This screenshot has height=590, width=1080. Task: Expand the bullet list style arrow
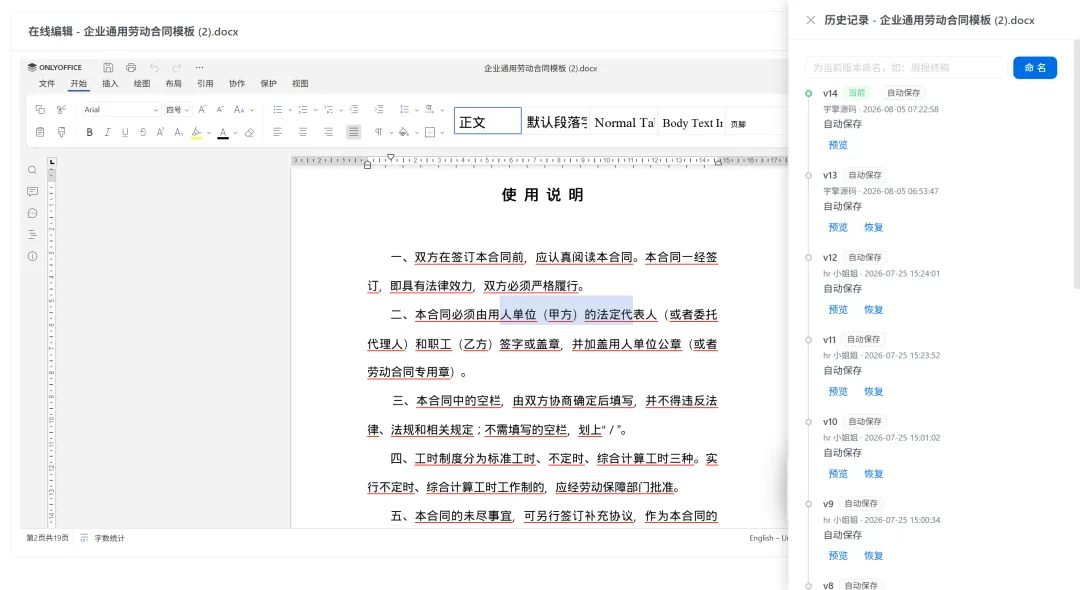tap(290, 110)
